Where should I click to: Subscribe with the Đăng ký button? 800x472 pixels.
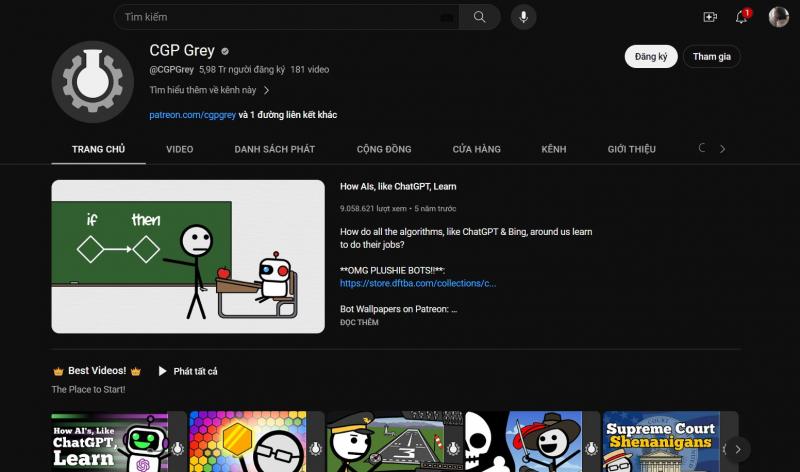pos(651,57)
